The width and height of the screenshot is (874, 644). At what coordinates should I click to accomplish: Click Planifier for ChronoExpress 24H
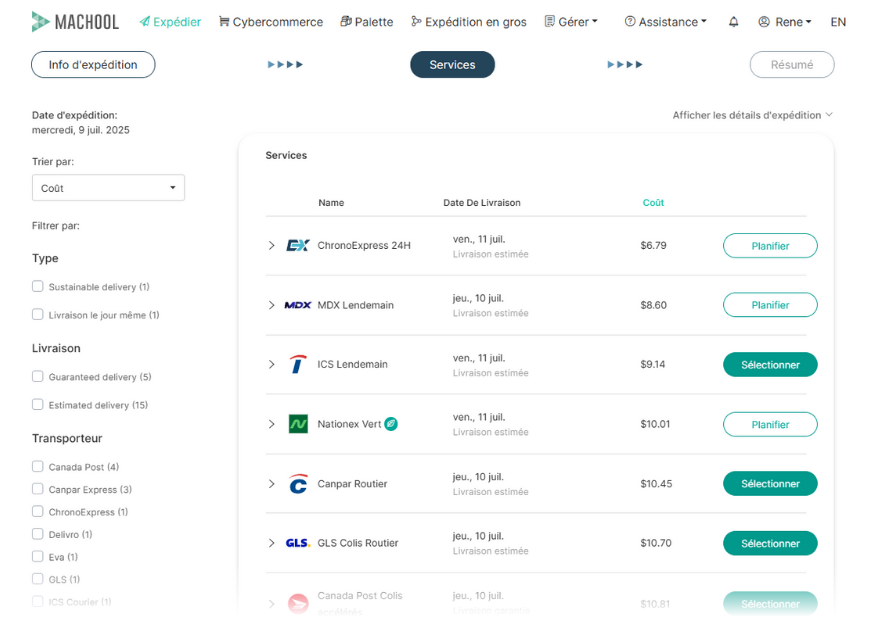770,246
